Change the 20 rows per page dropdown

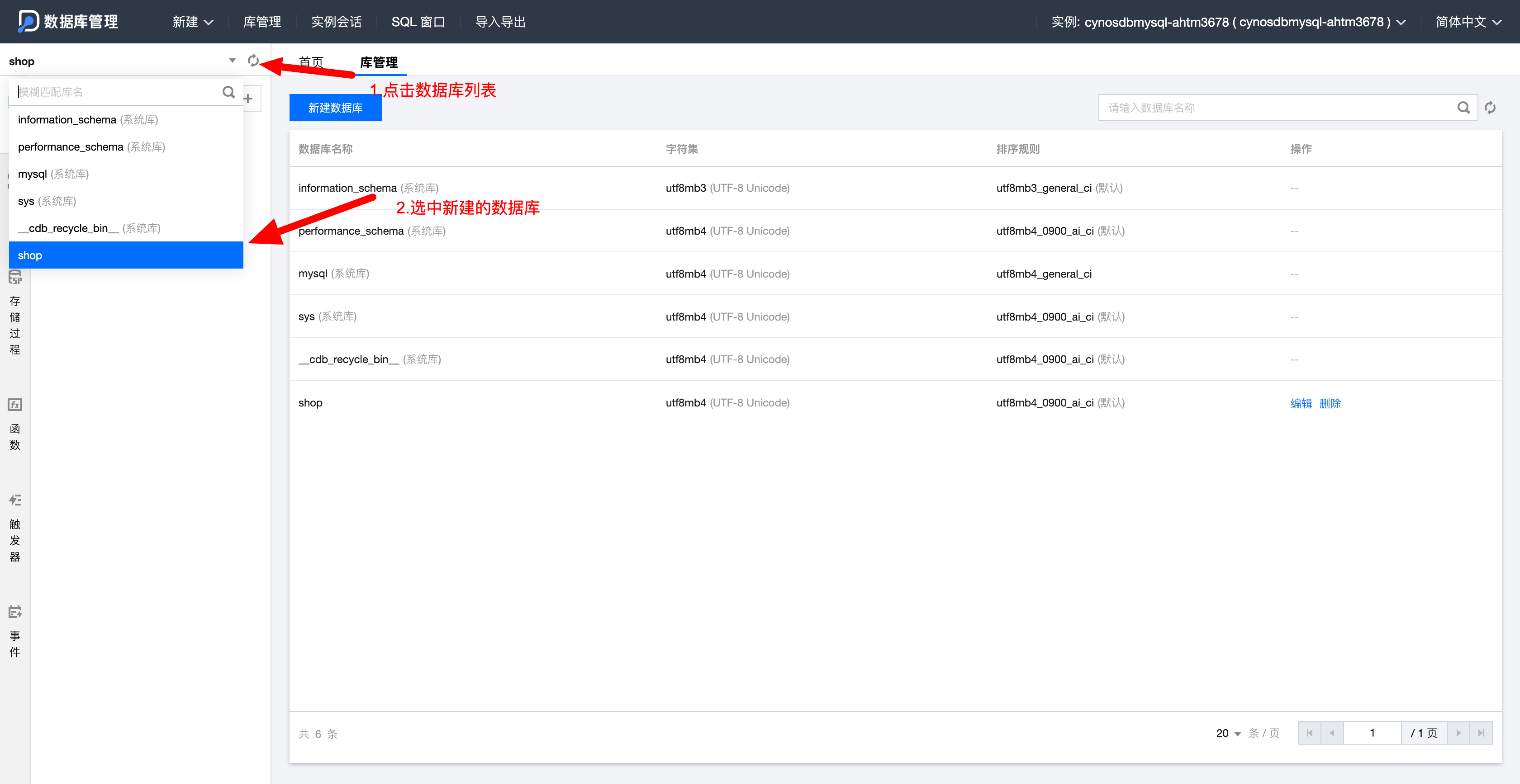(x=1229, y=733)
